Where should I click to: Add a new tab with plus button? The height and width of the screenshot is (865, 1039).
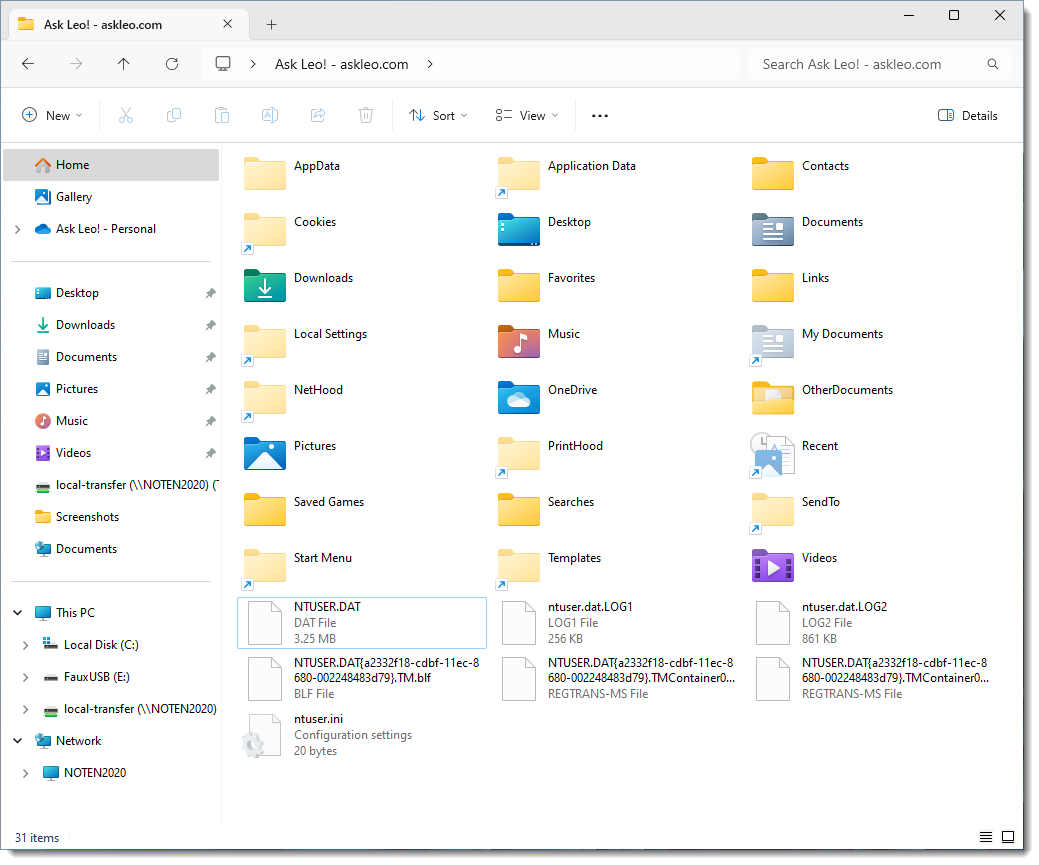tap(271, 24)
